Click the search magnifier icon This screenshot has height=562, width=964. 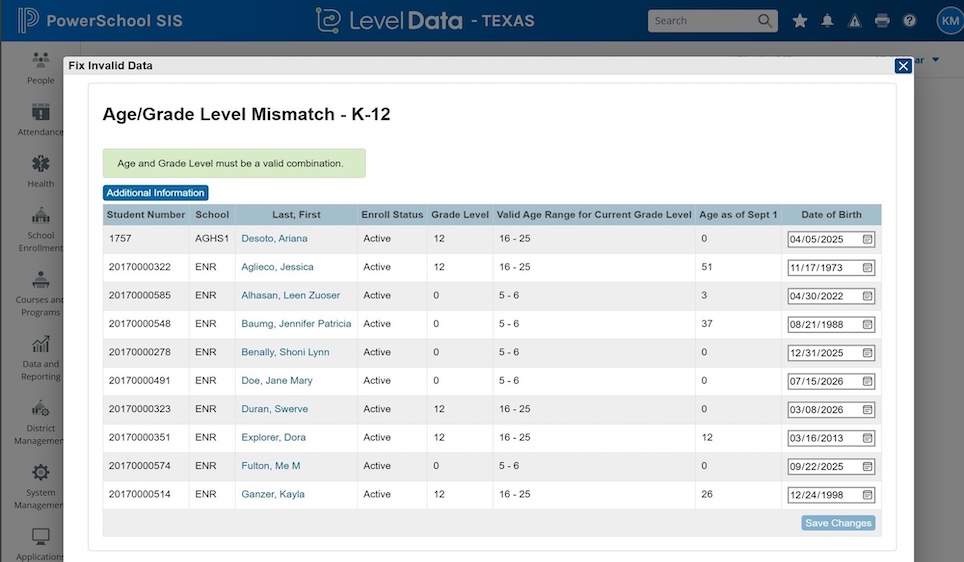tap(764, 21)
